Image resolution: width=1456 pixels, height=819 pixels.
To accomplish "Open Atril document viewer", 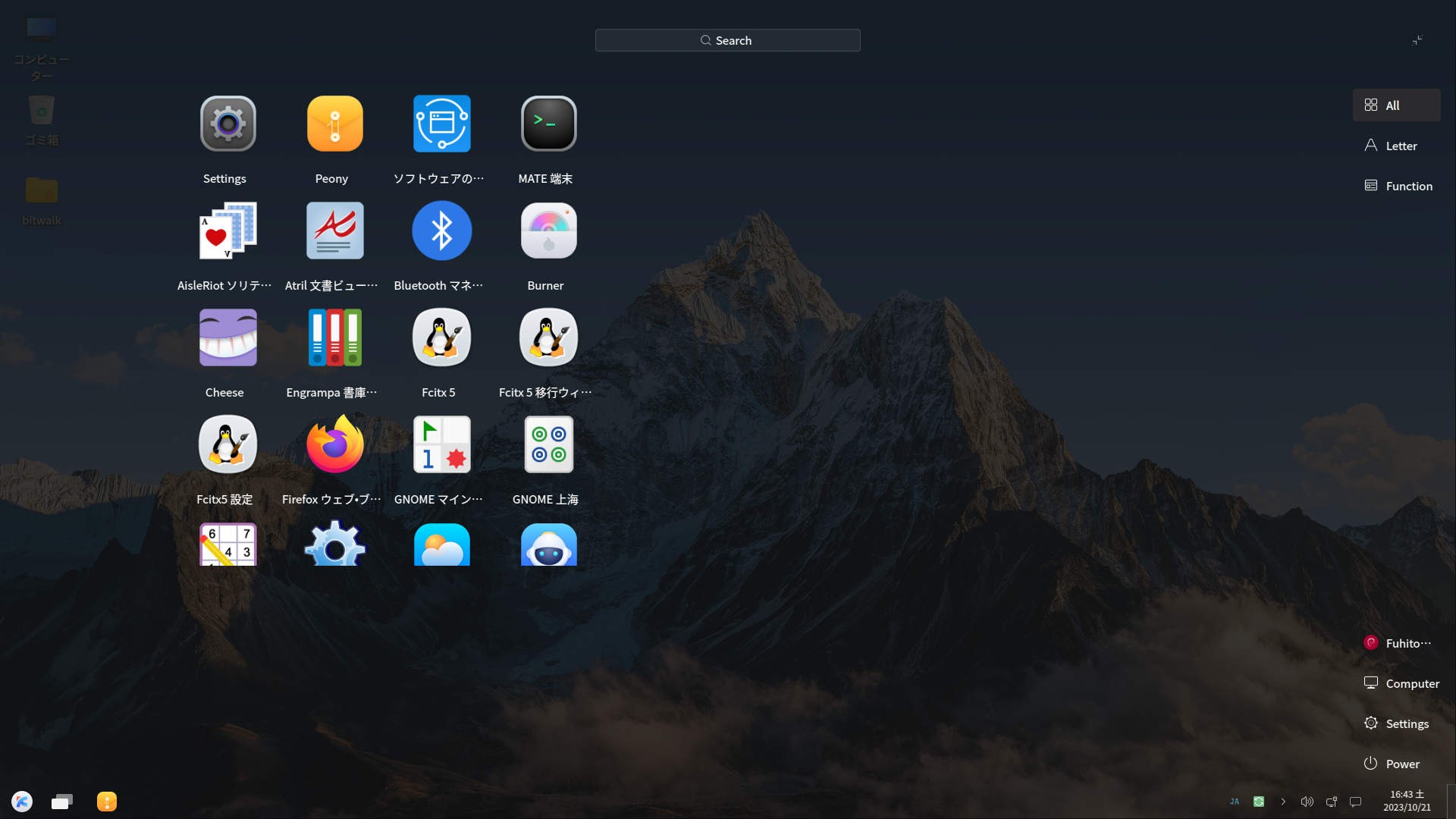I will click(x=334, y=231).
